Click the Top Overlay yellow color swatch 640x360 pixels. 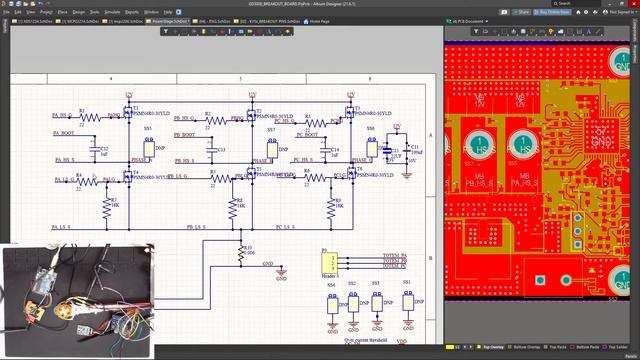479,347
